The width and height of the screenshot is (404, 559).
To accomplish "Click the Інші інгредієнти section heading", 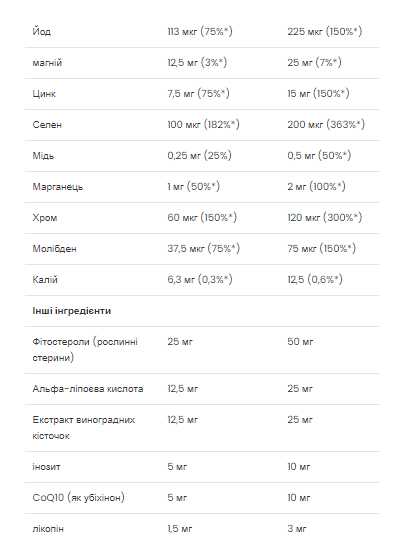I will click(72, 311).
